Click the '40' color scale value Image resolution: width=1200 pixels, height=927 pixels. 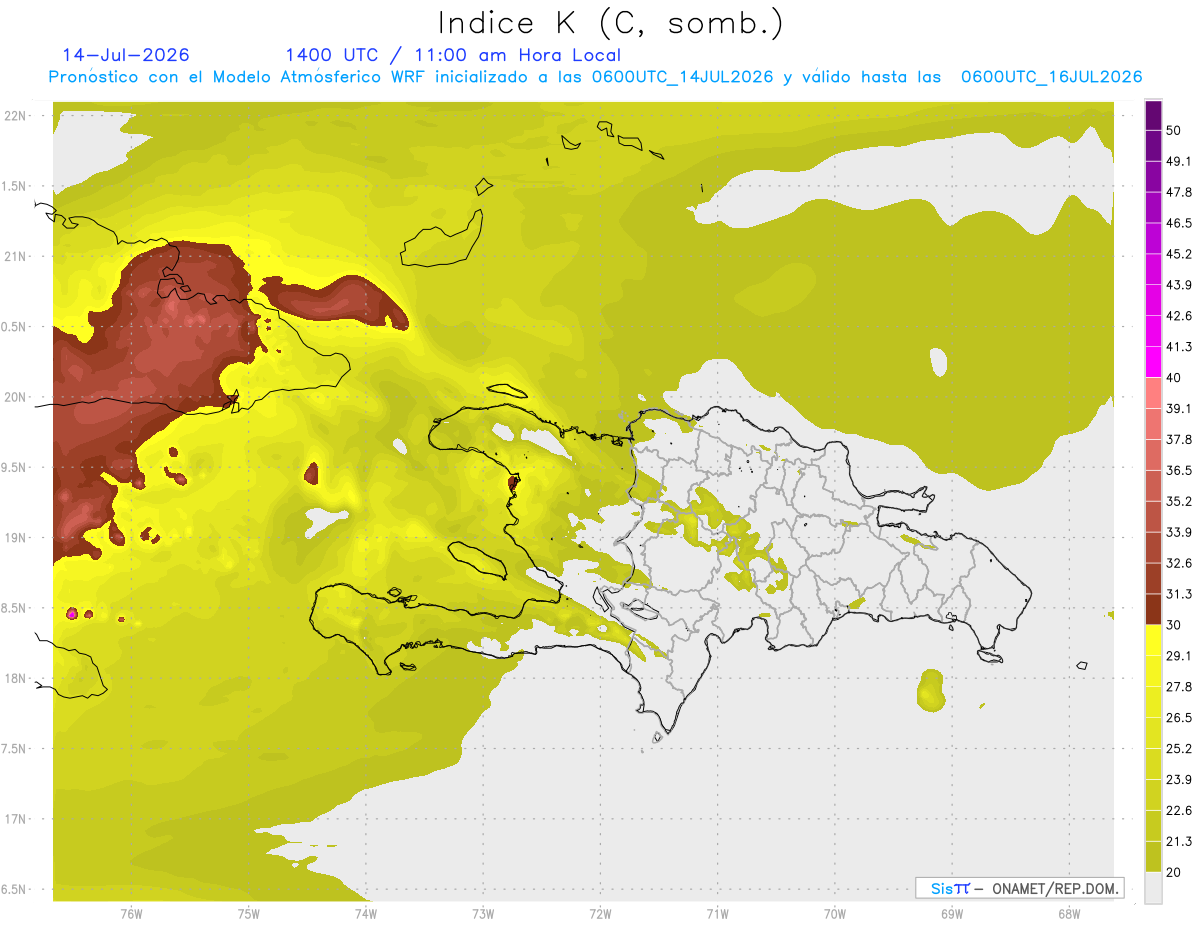pos(1175,378)
